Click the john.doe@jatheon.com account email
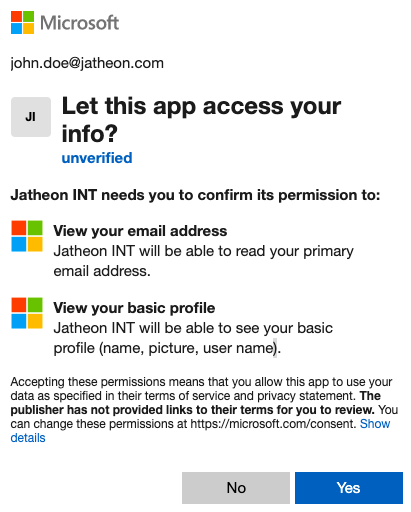The image size is (411, 512). pyautogui.click(x=87, y=63)
